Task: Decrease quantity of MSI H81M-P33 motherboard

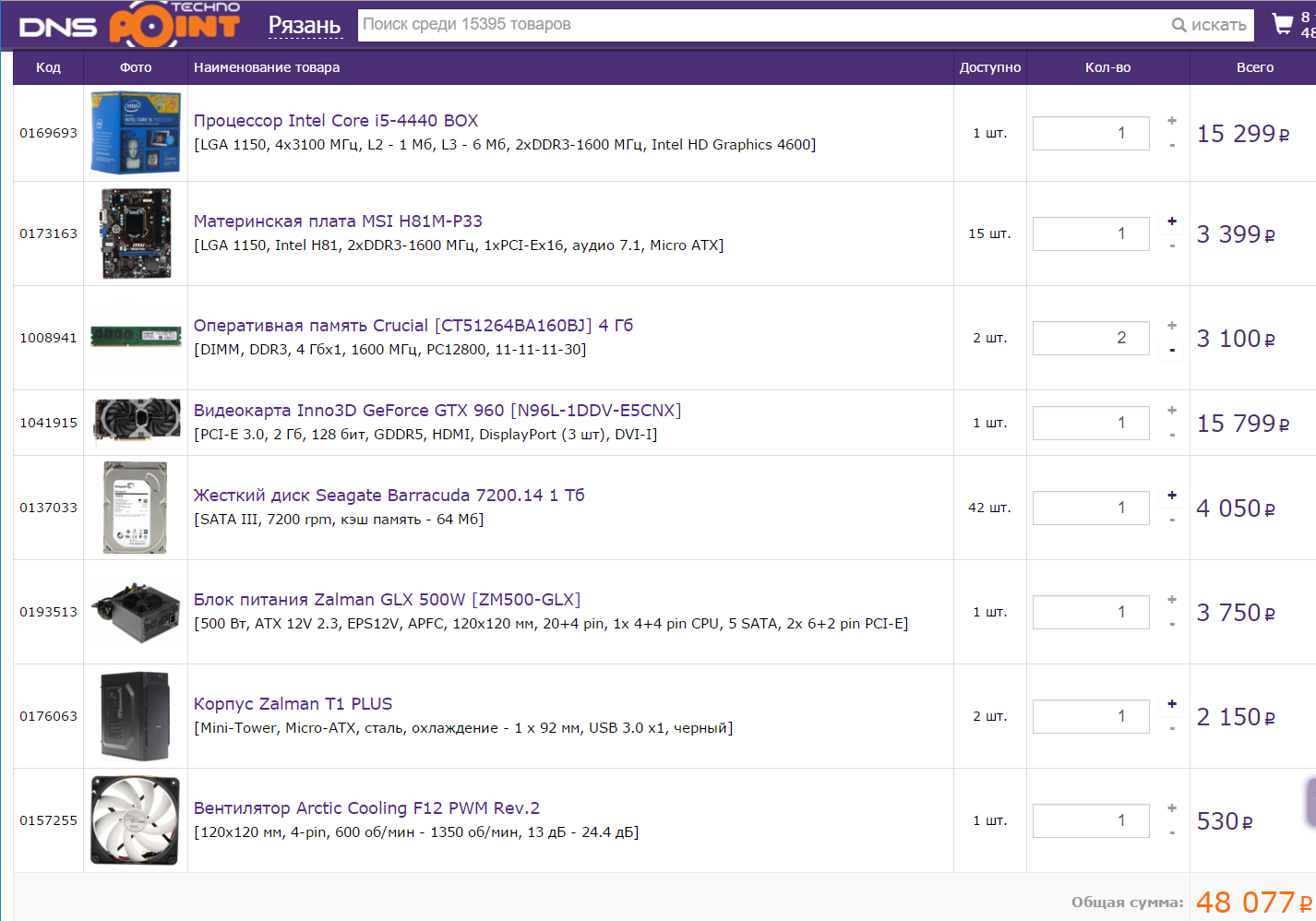Action: click(1172, 246)
